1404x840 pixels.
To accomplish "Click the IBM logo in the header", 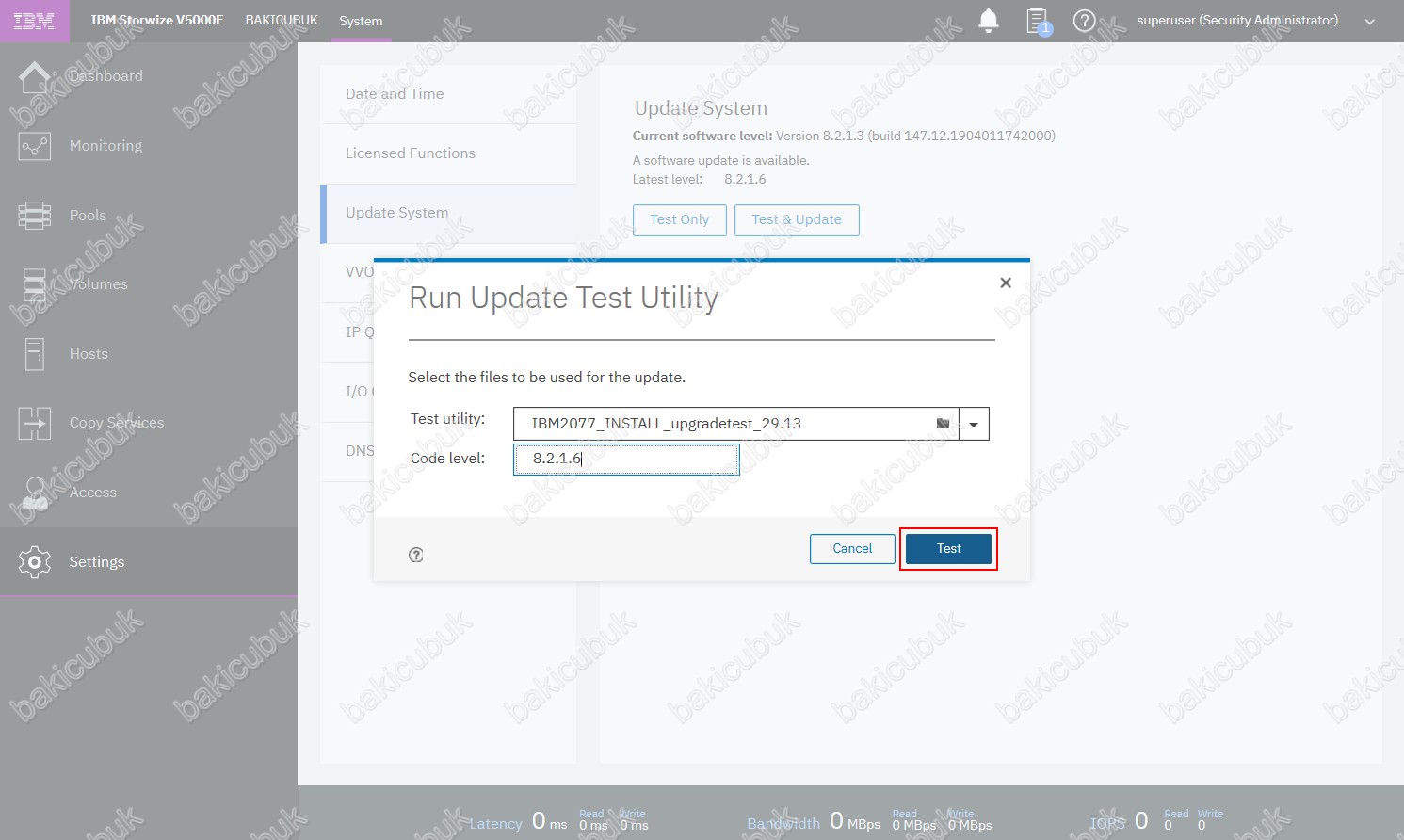I will pyautogui.click(x=35, y=21).
